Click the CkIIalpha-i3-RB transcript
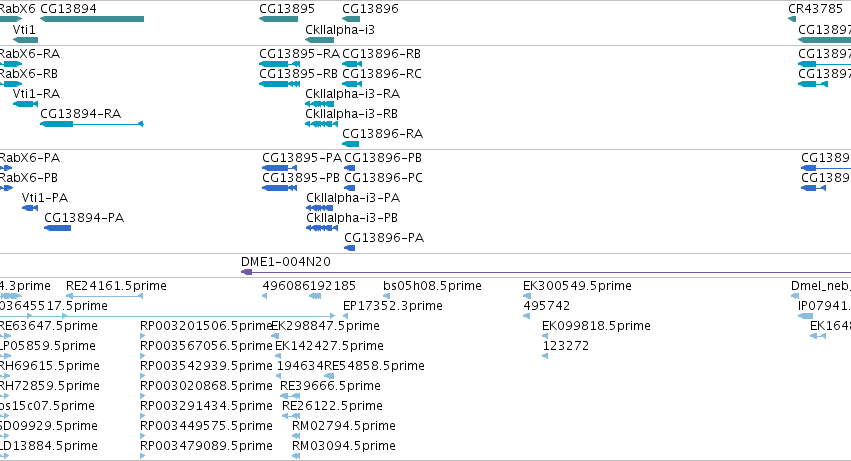Screen dimensions: 851x461 pyautogui.click(x=322, y=124)
